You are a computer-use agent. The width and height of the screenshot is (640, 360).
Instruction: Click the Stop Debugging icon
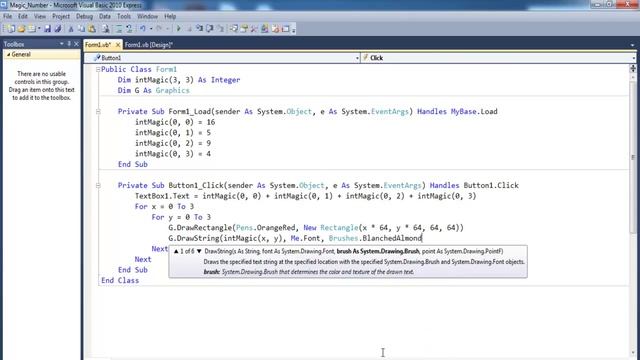189,29
